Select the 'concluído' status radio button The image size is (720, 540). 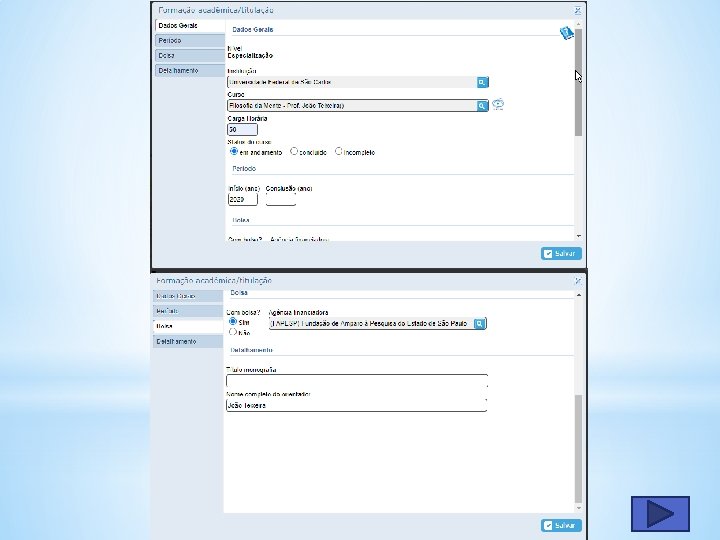[294, 151]
